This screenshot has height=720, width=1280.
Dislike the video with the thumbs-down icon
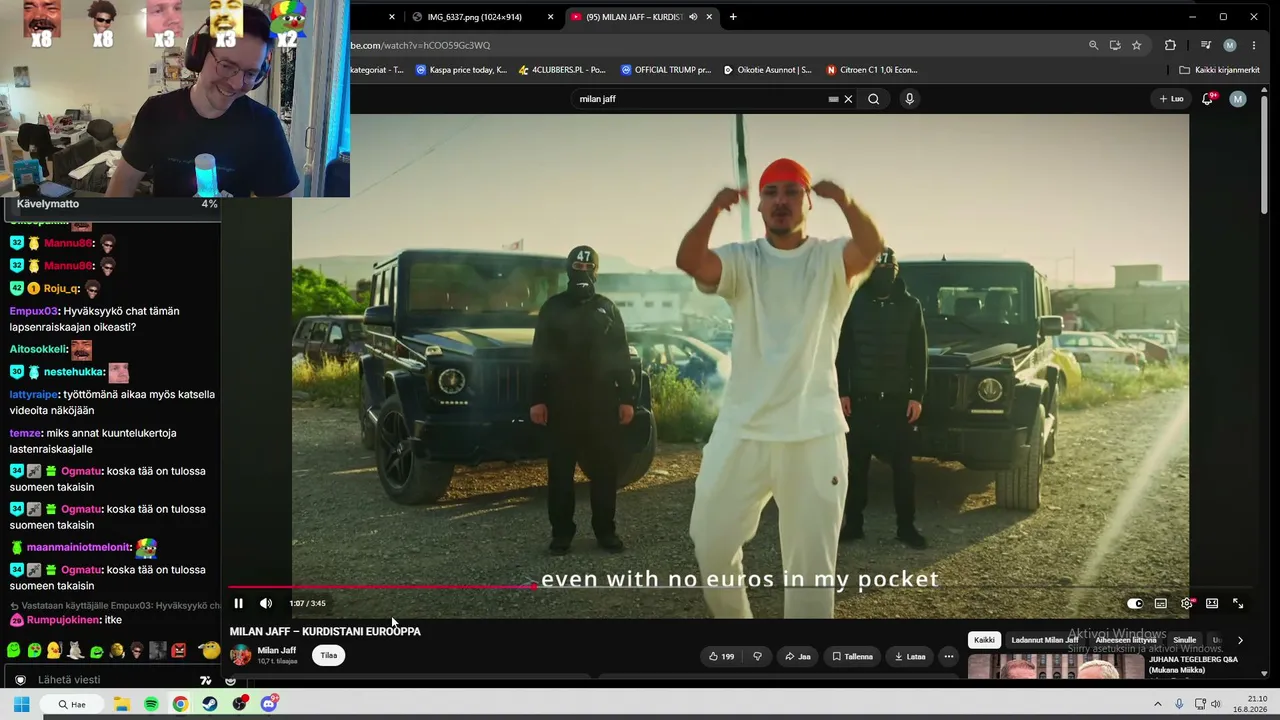click(x=757, y=656)
